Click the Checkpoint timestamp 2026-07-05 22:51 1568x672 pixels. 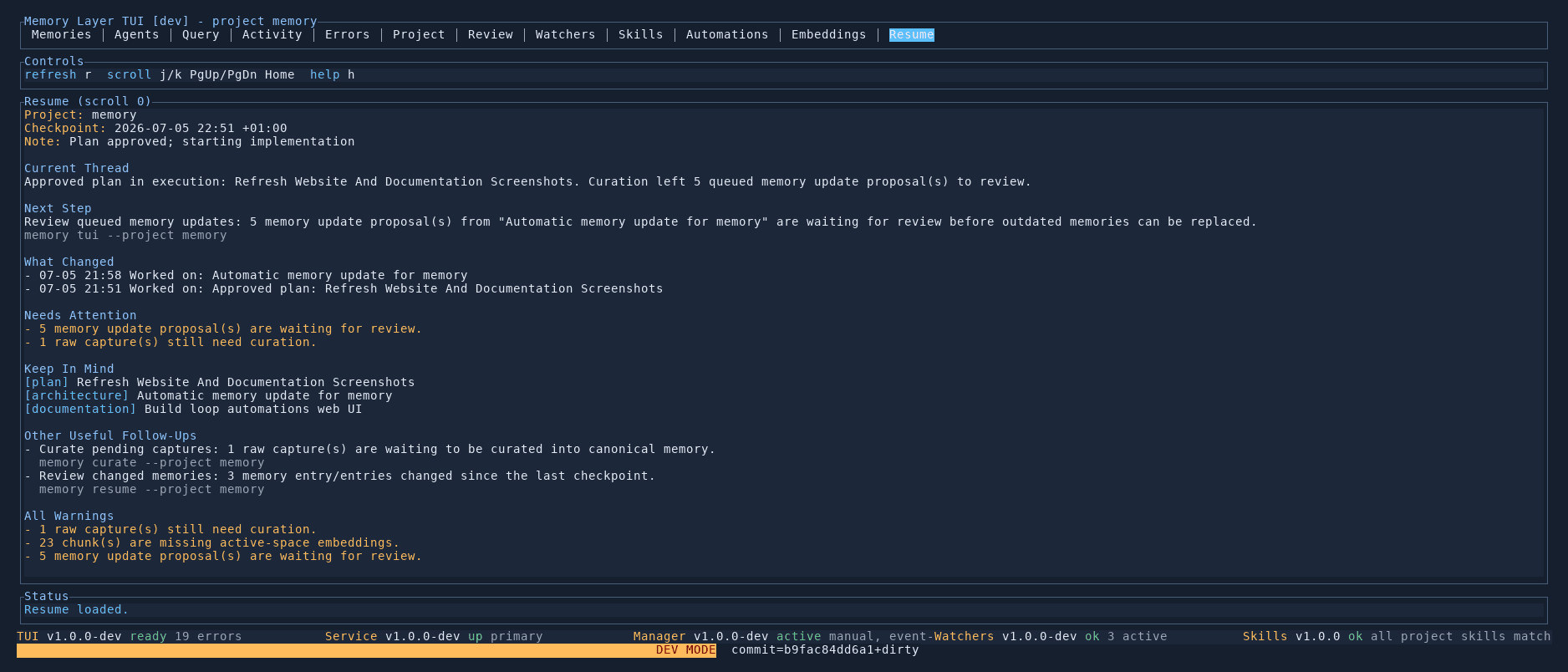pos(201,128)
